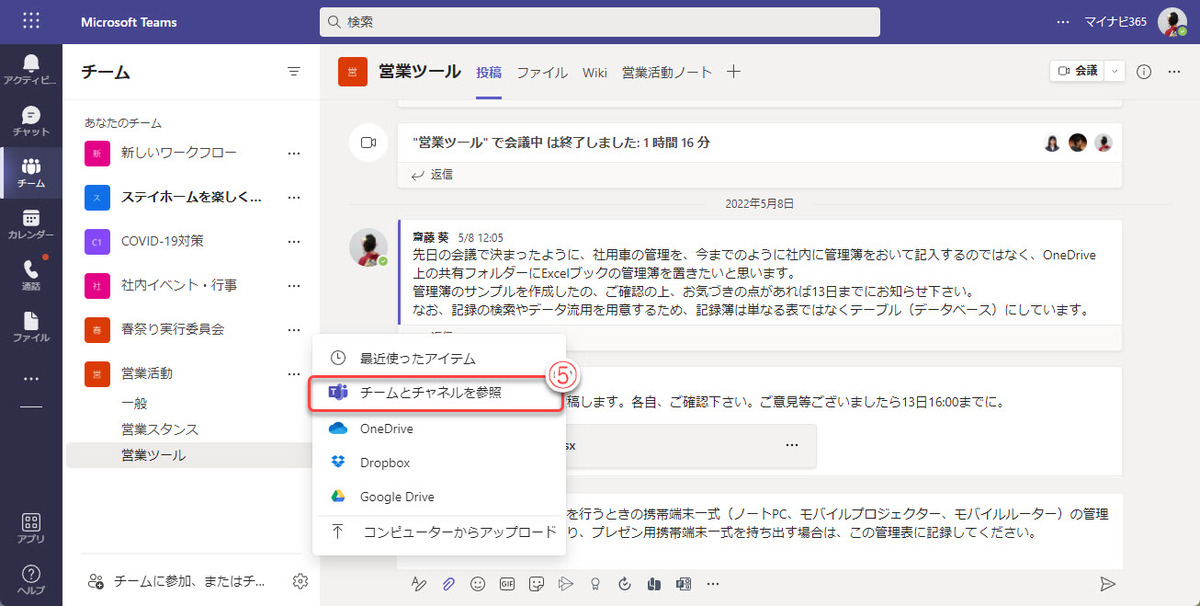Open channel info icon
This screenshot has height=606, width=1200.
point(1145,71)
